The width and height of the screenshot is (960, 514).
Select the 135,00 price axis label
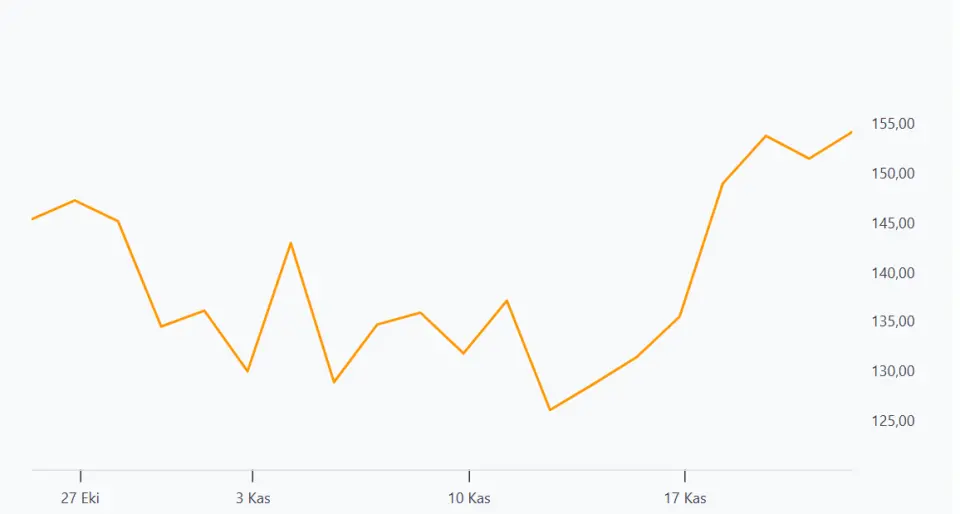(893, 321)
